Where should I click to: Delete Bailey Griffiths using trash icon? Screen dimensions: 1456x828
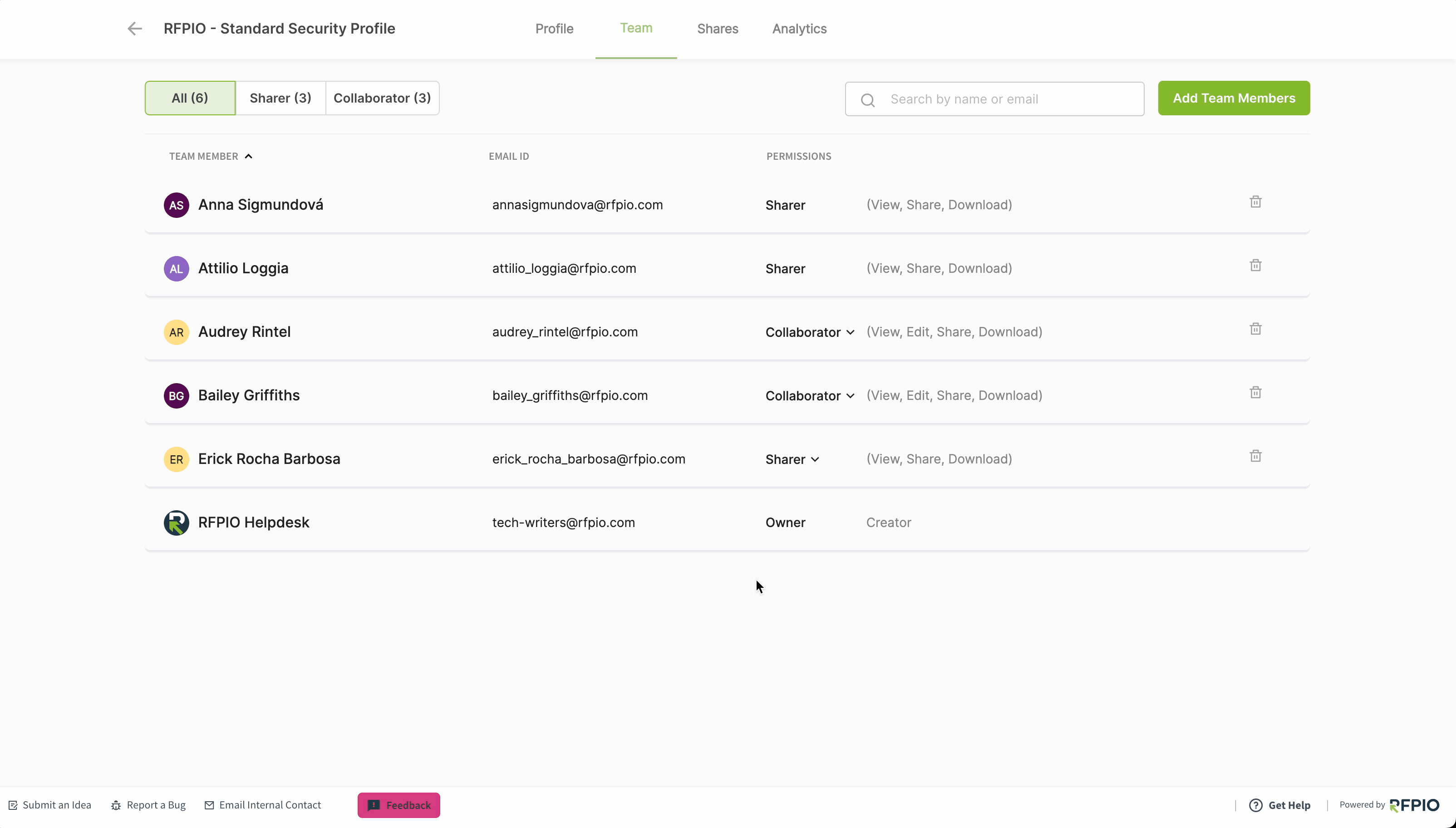tap(1255, 393)
